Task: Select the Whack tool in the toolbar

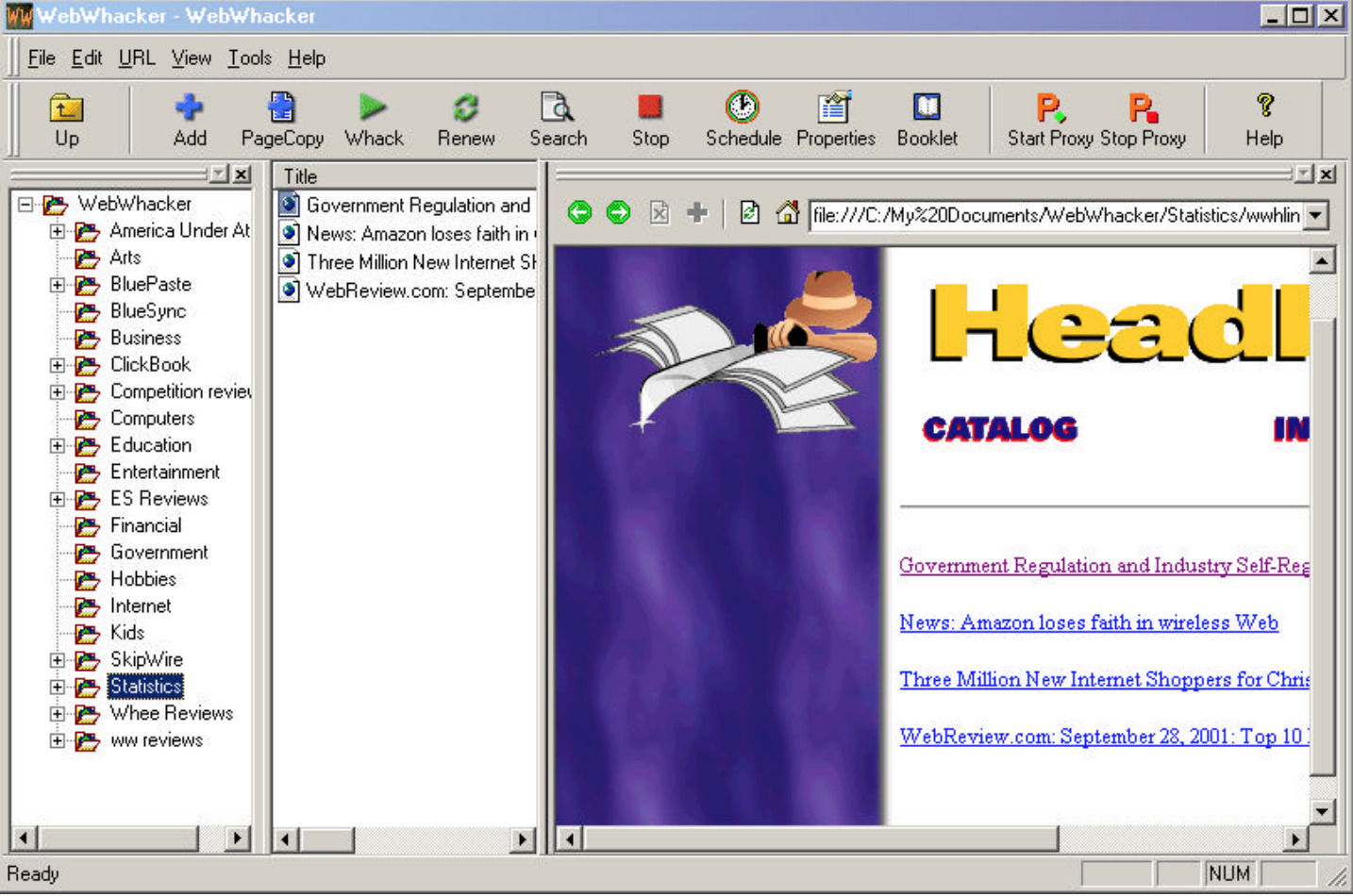Action: tap(374, 117)
